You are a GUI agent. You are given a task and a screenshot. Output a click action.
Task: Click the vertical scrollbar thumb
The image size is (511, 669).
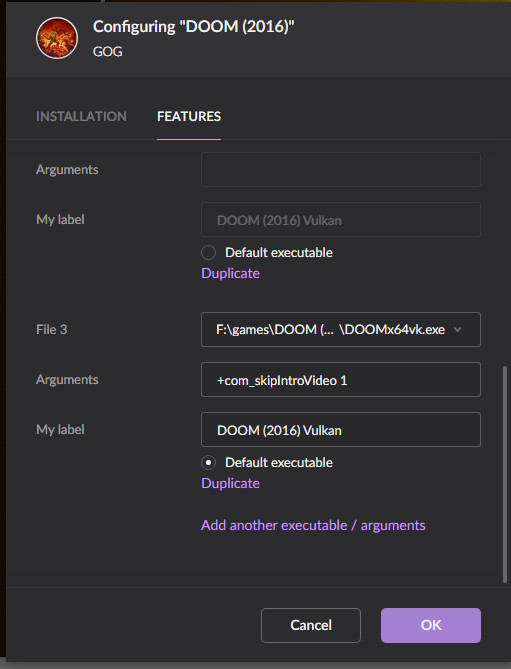click(505, 474)
